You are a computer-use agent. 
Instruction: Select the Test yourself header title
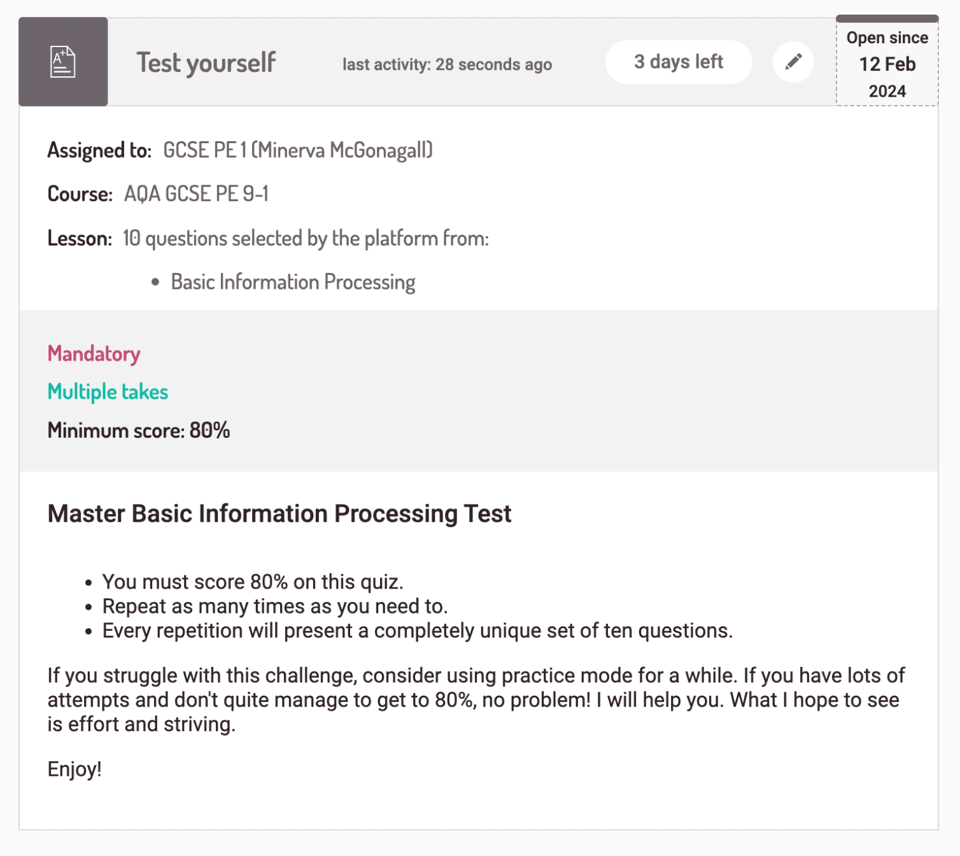[x=205, y=62]
